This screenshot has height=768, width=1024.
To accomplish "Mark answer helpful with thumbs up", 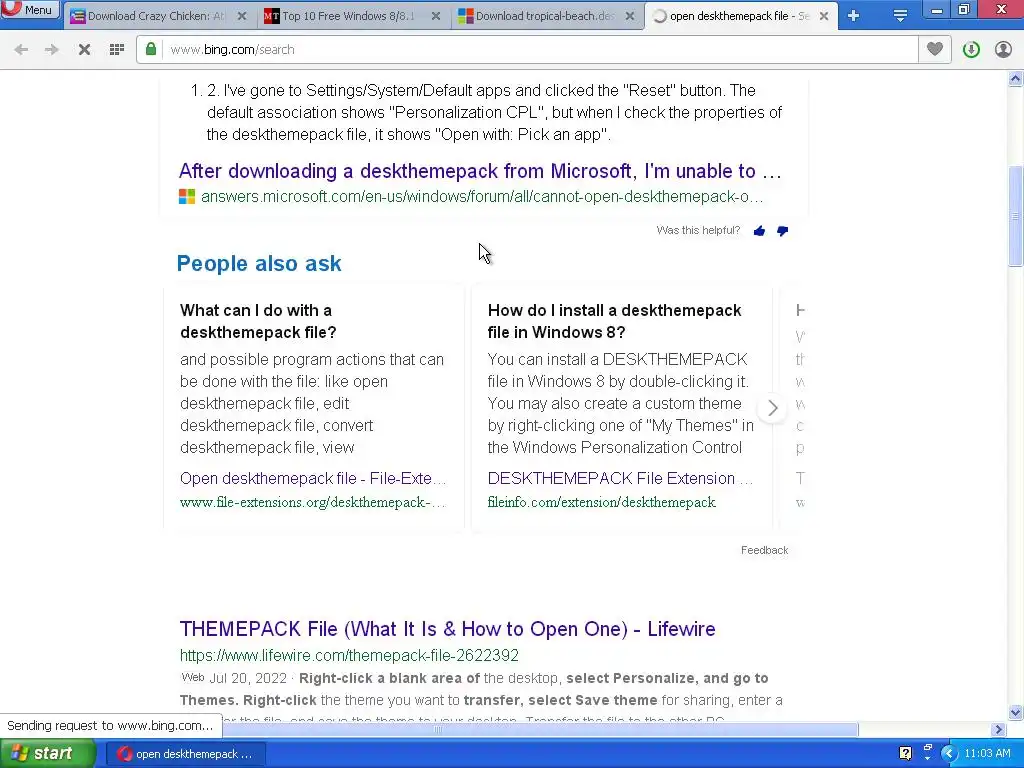I will (759, 231).
